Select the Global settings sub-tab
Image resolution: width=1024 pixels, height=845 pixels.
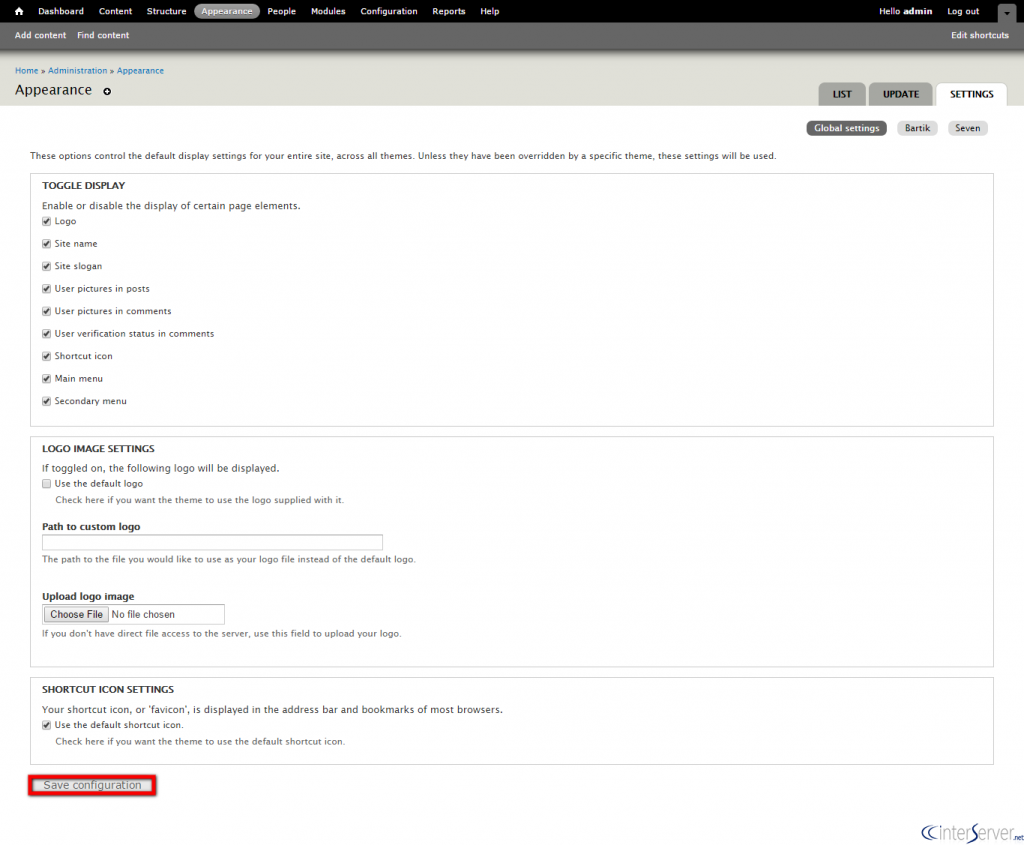(846, 128)
